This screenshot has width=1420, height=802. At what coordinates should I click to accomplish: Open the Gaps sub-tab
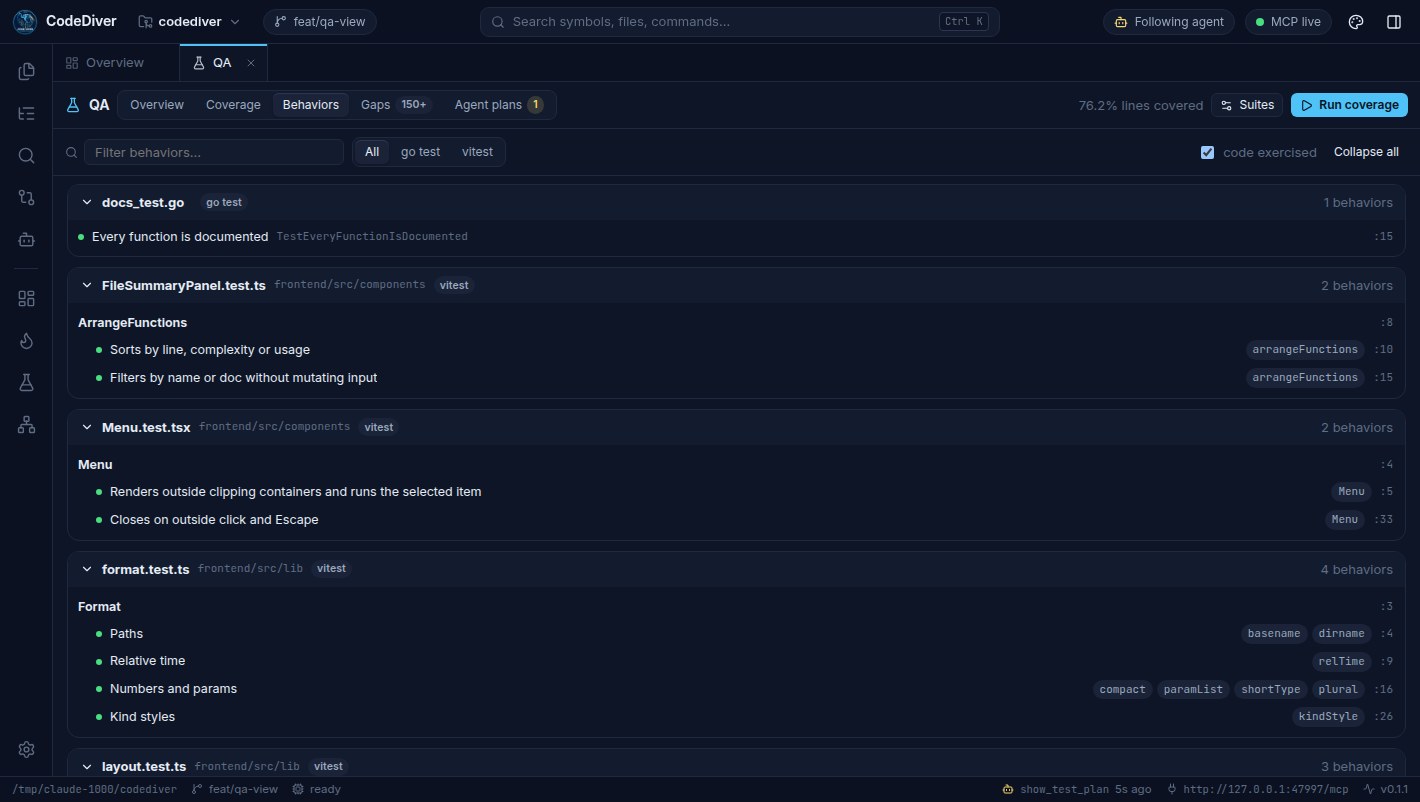tap(396, 105)
